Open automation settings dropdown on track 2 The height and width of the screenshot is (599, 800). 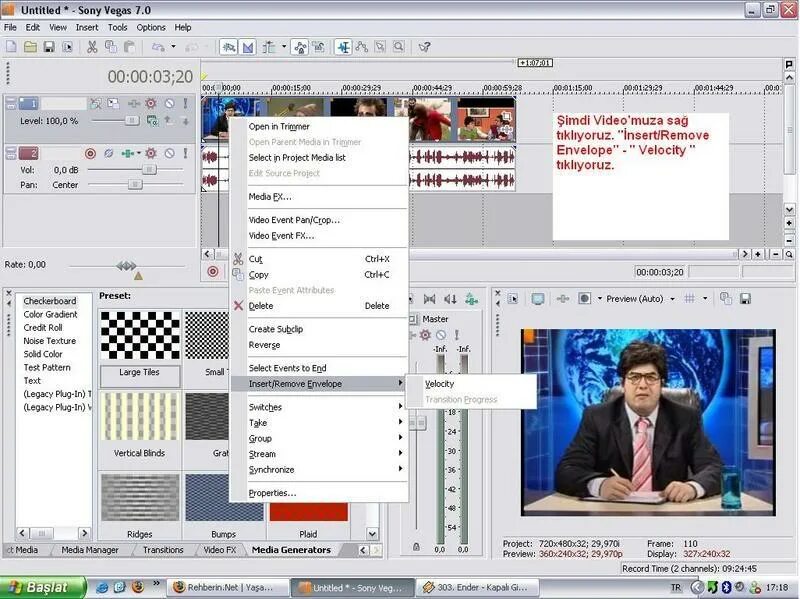tap(139, 153)
